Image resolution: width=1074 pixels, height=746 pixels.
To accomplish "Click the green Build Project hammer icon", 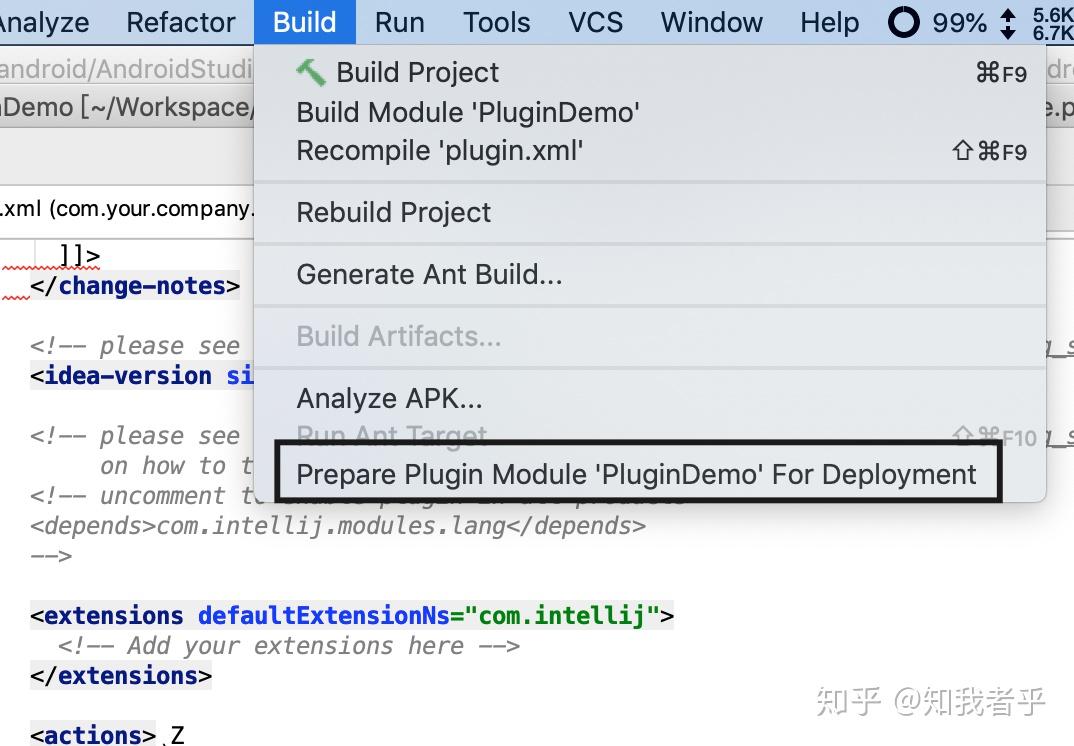I will pos(311,71).
